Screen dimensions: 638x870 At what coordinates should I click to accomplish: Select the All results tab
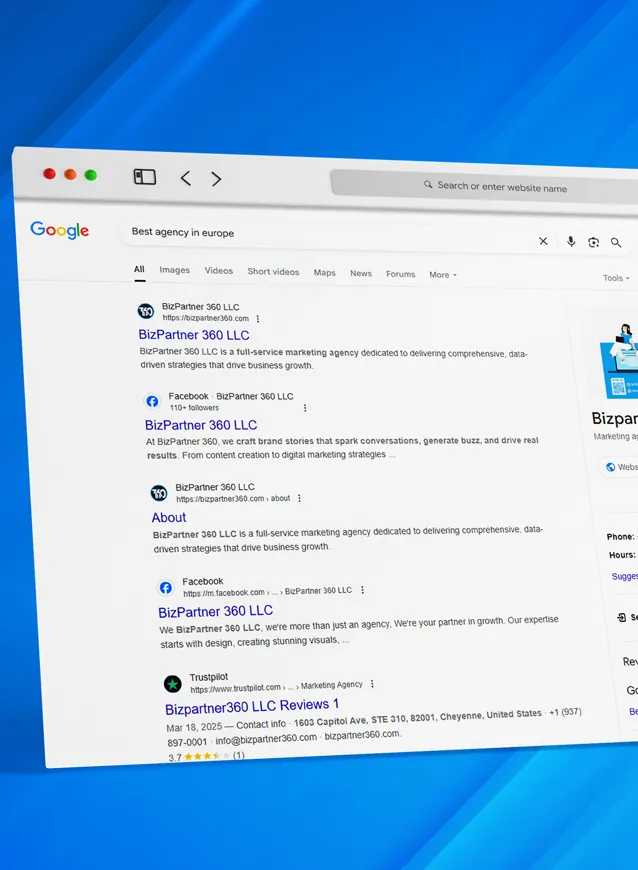tap(139, 269)
